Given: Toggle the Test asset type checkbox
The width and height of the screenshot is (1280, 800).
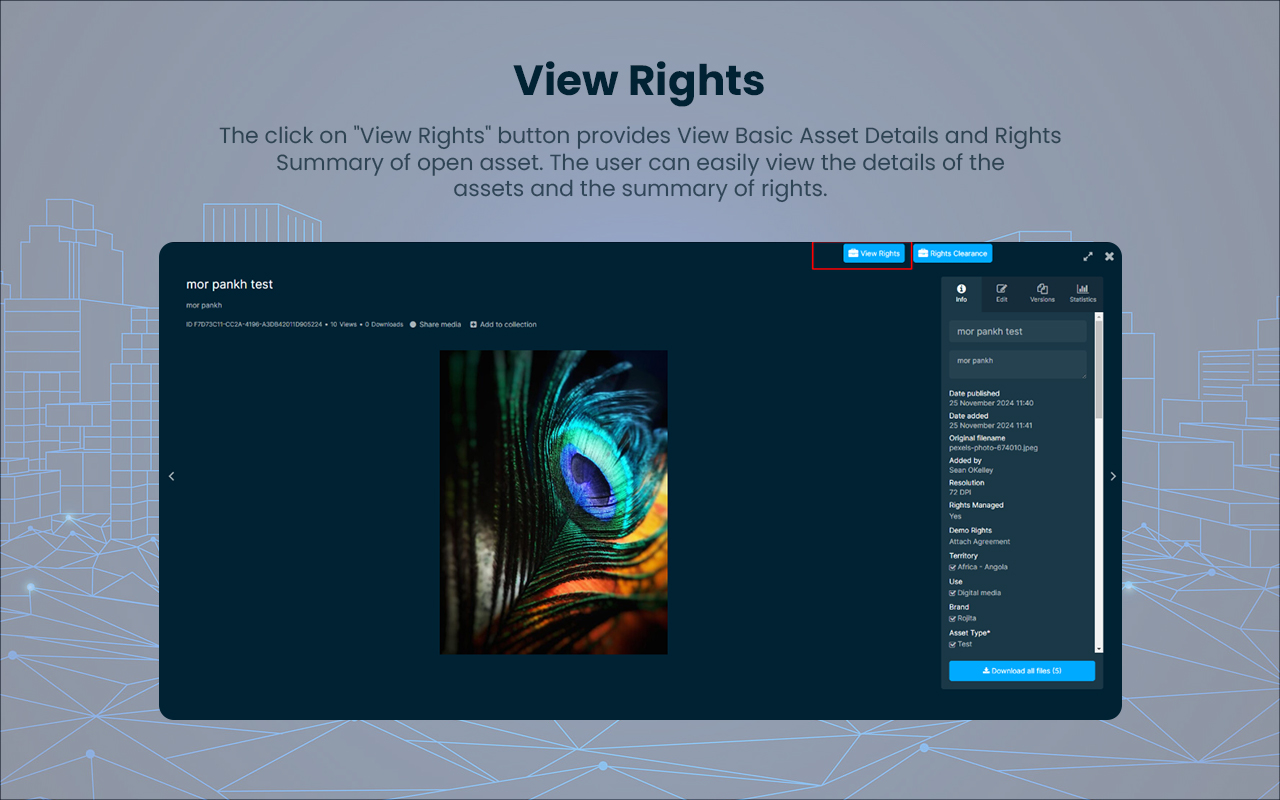Looking at the screenshot, I should pyautogui.click(x=953, y=645).
